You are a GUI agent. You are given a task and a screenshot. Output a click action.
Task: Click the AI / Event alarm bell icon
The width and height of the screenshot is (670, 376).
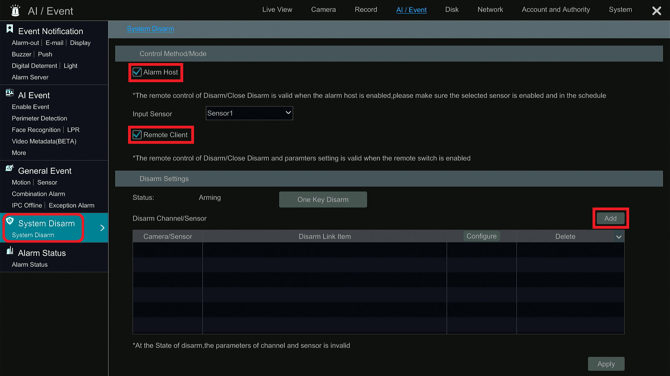15,10
